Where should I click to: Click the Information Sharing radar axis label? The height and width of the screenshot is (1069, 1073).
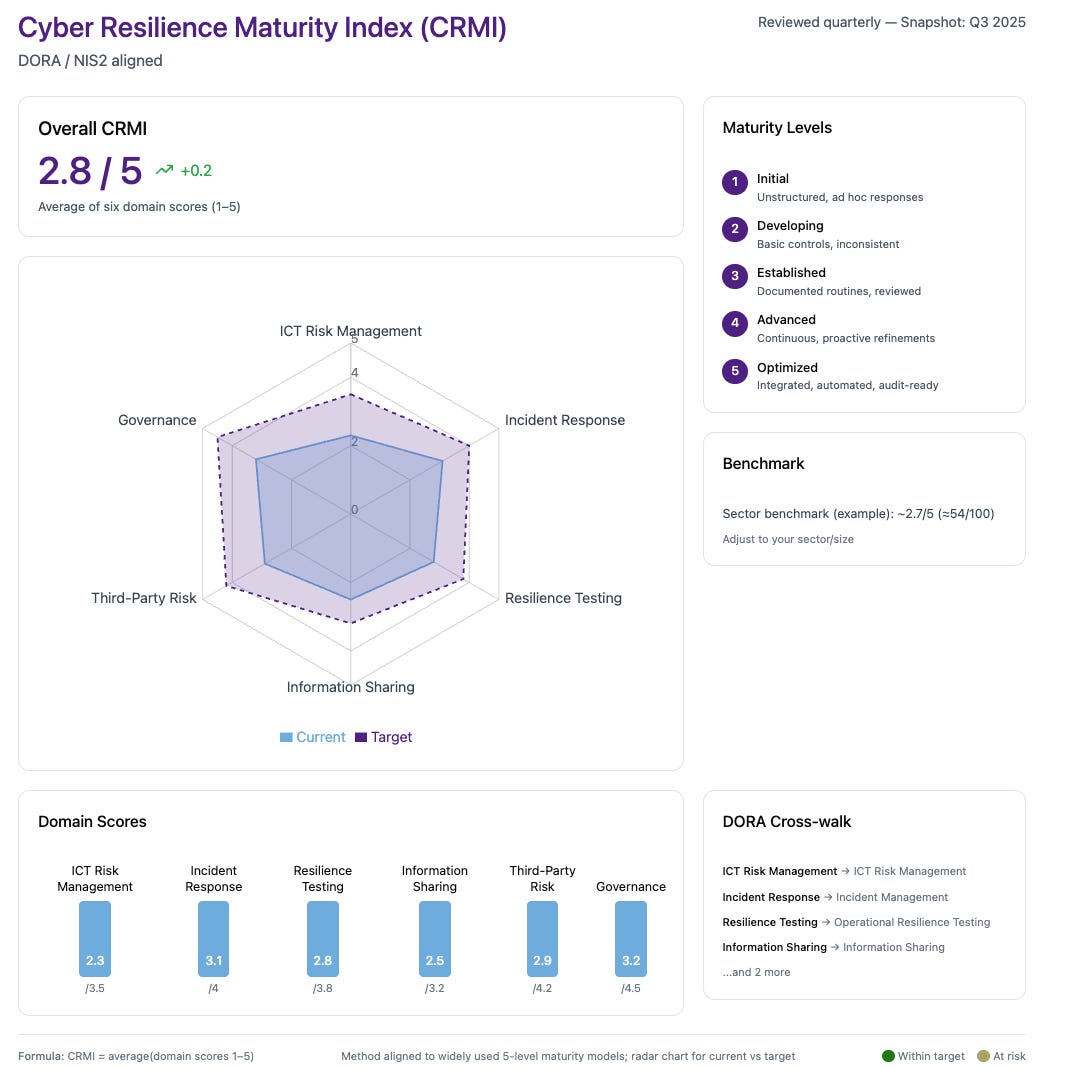pos(350,687)
